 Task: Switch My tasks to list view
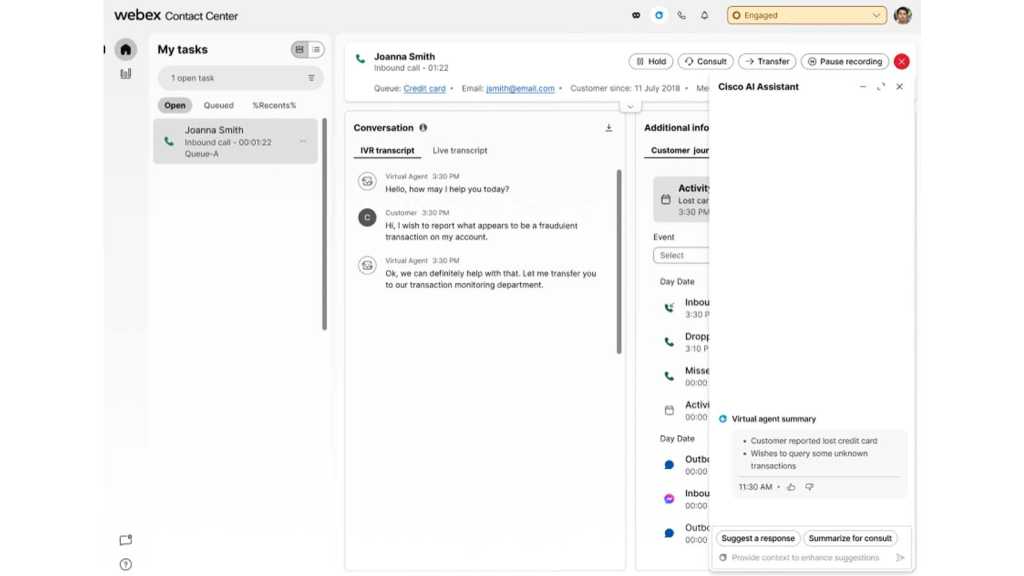tap(316, 50)
